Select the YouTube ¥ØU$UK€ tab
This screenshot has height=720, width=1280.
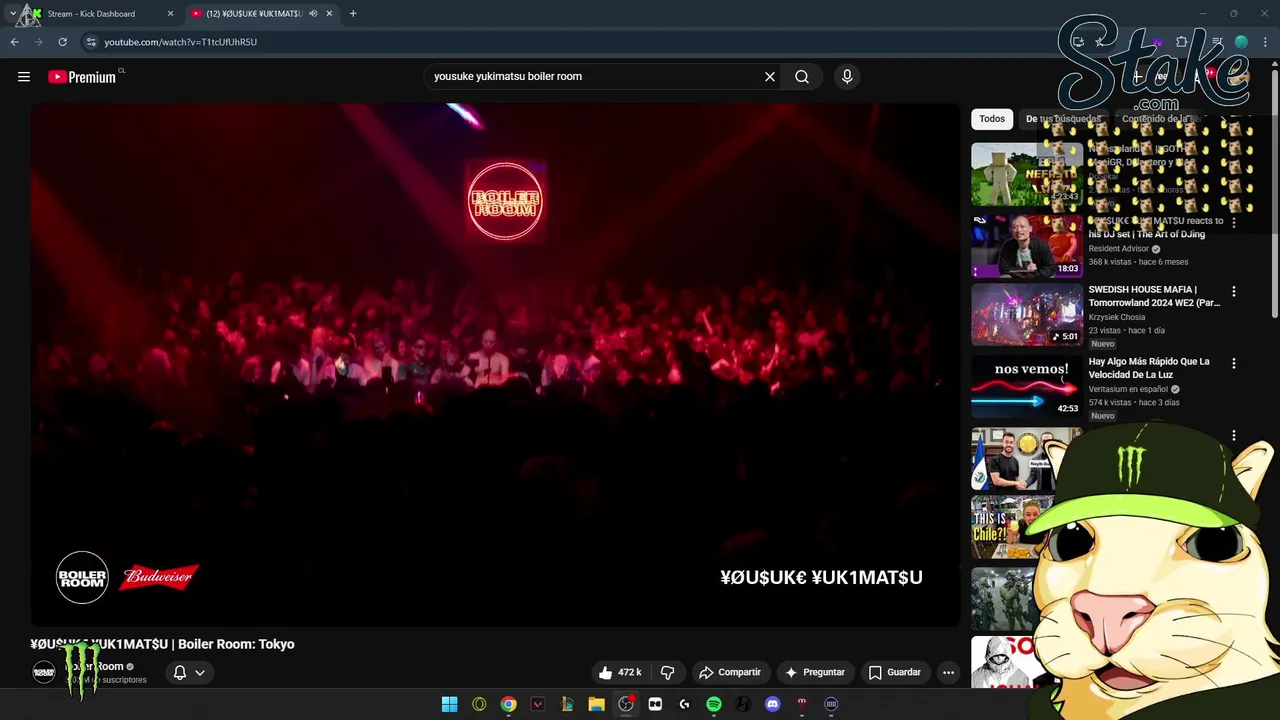pyautogui.click(x=262, y=14)
